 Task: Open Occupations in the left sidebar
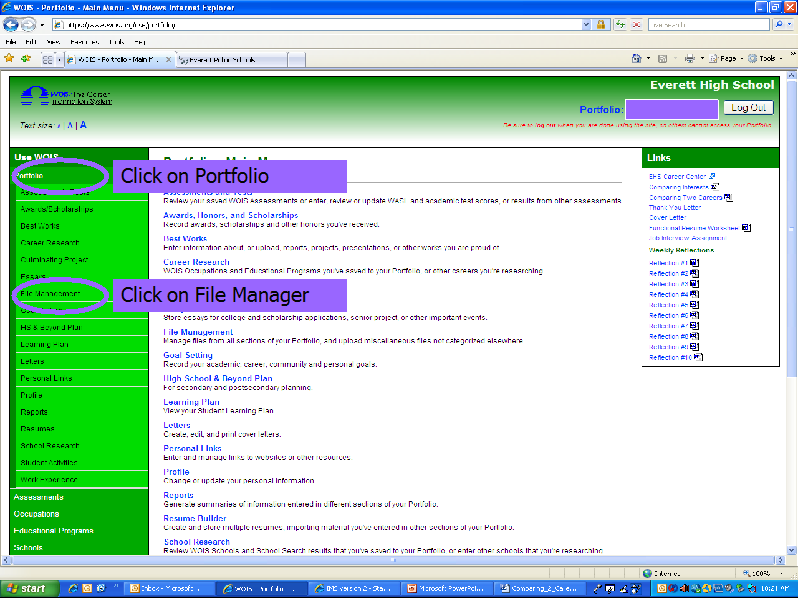pos(36,514)
